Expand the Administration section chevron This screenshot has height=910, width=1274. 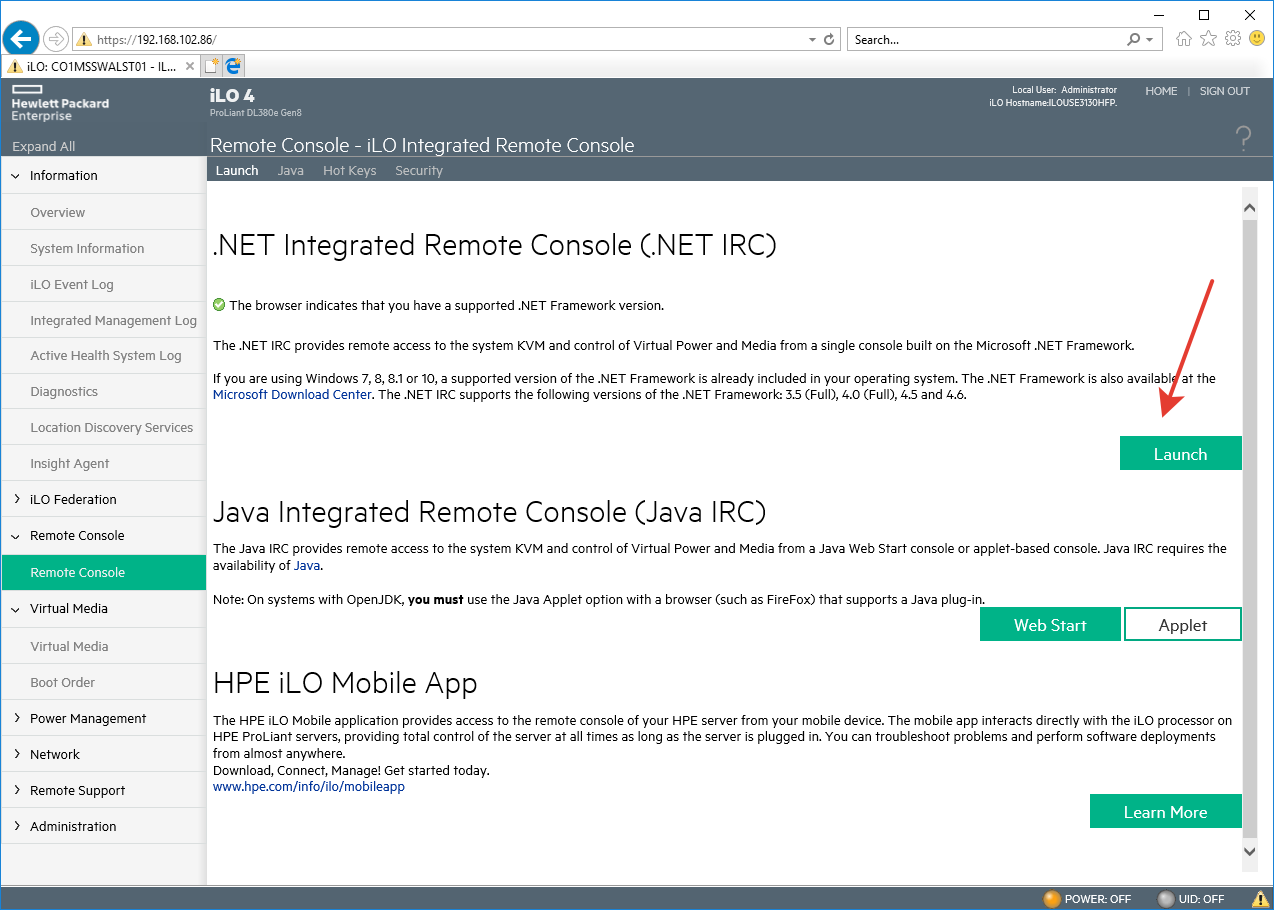coord(16,826)
